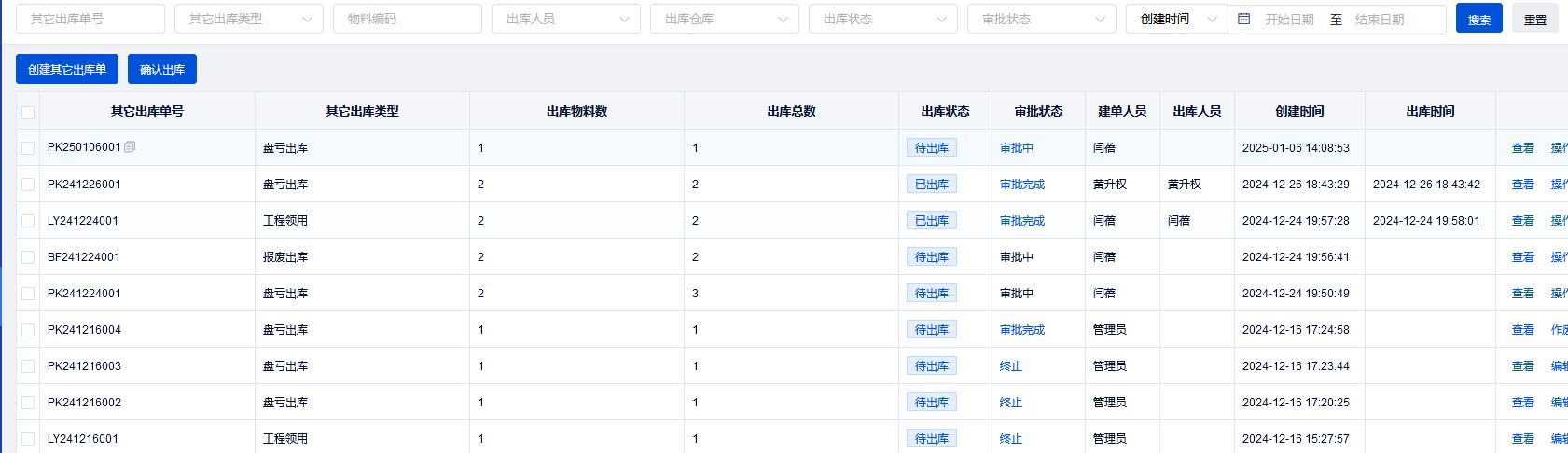The width and height of the screenshot is (1568, 453).
Task: Expand the 出库仓库 dropdown
Action: pyautogui.click(x=724, y=19)
